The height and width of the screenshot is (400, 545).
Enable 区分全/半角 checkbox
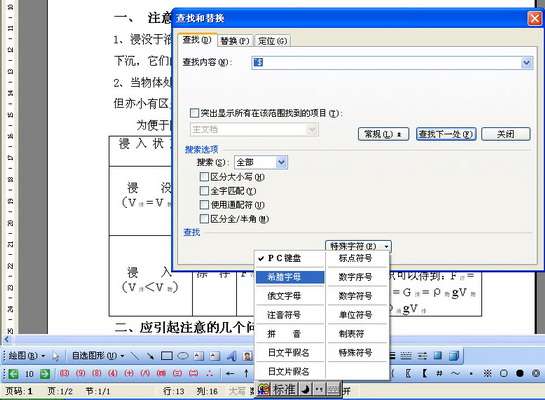coord(204,219)
